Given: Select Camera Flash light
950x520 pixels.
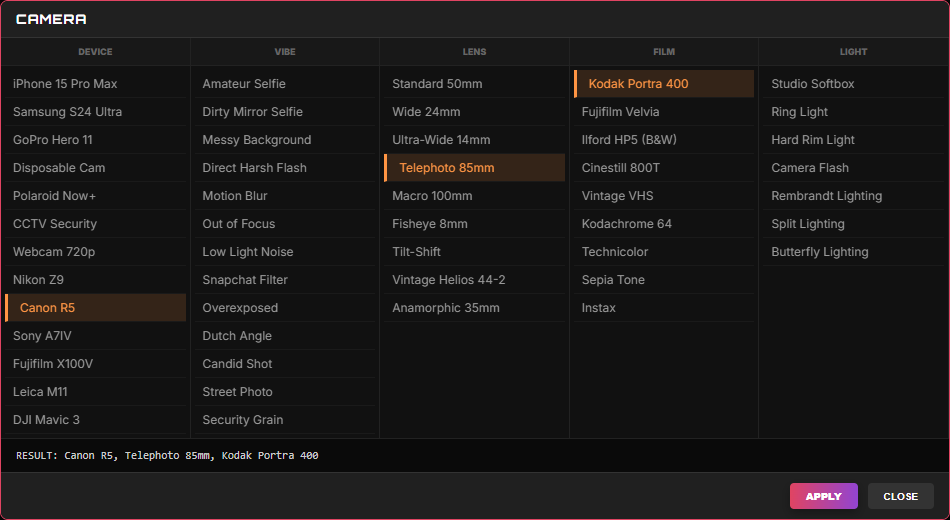Looking at the screenshot, I should click(x=854, y=167).
